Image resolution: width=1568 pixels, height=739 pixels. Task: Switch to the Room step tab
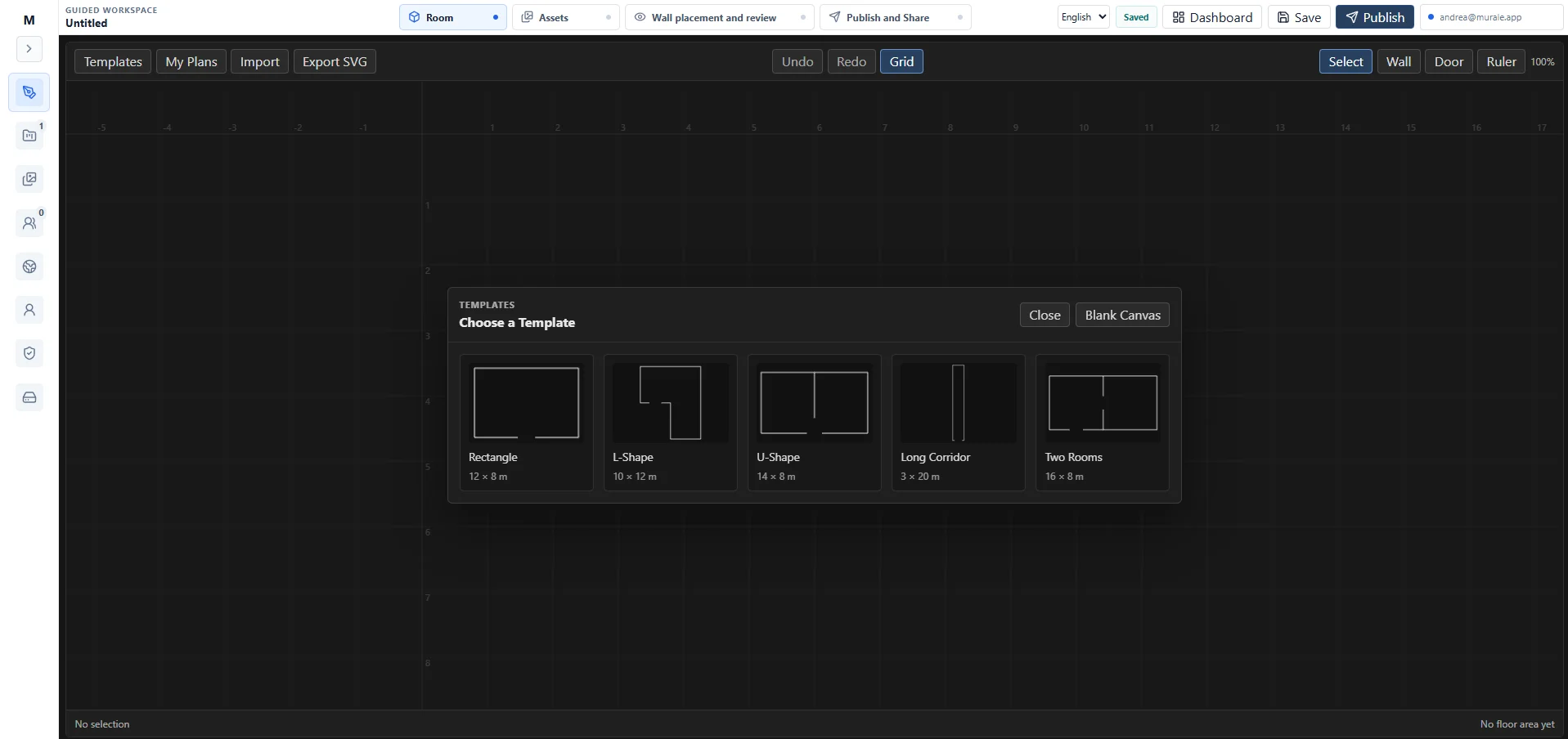pyautogui.click(x=453, y=17)
